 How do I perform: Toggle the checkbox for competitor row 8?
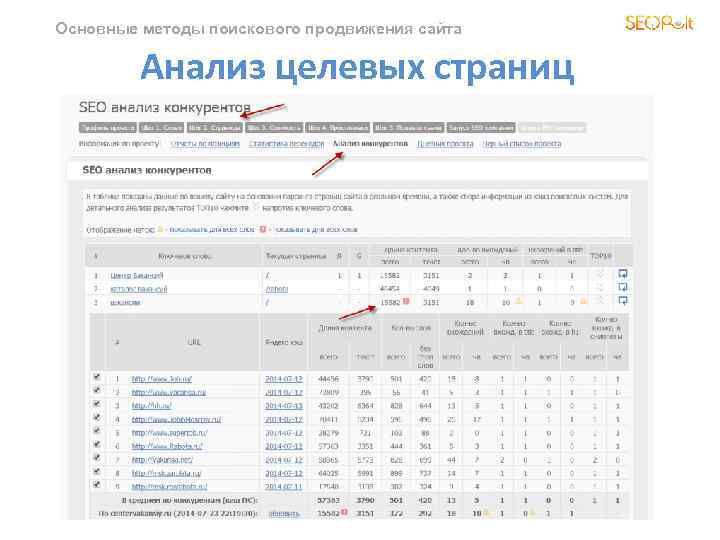96,471
